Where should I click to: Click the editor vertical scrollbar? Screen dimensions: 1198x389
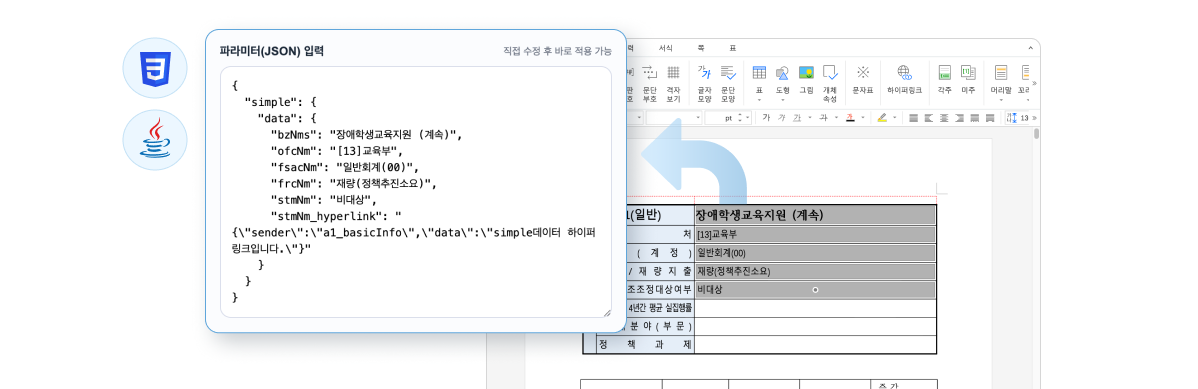tap(1036, 134)
